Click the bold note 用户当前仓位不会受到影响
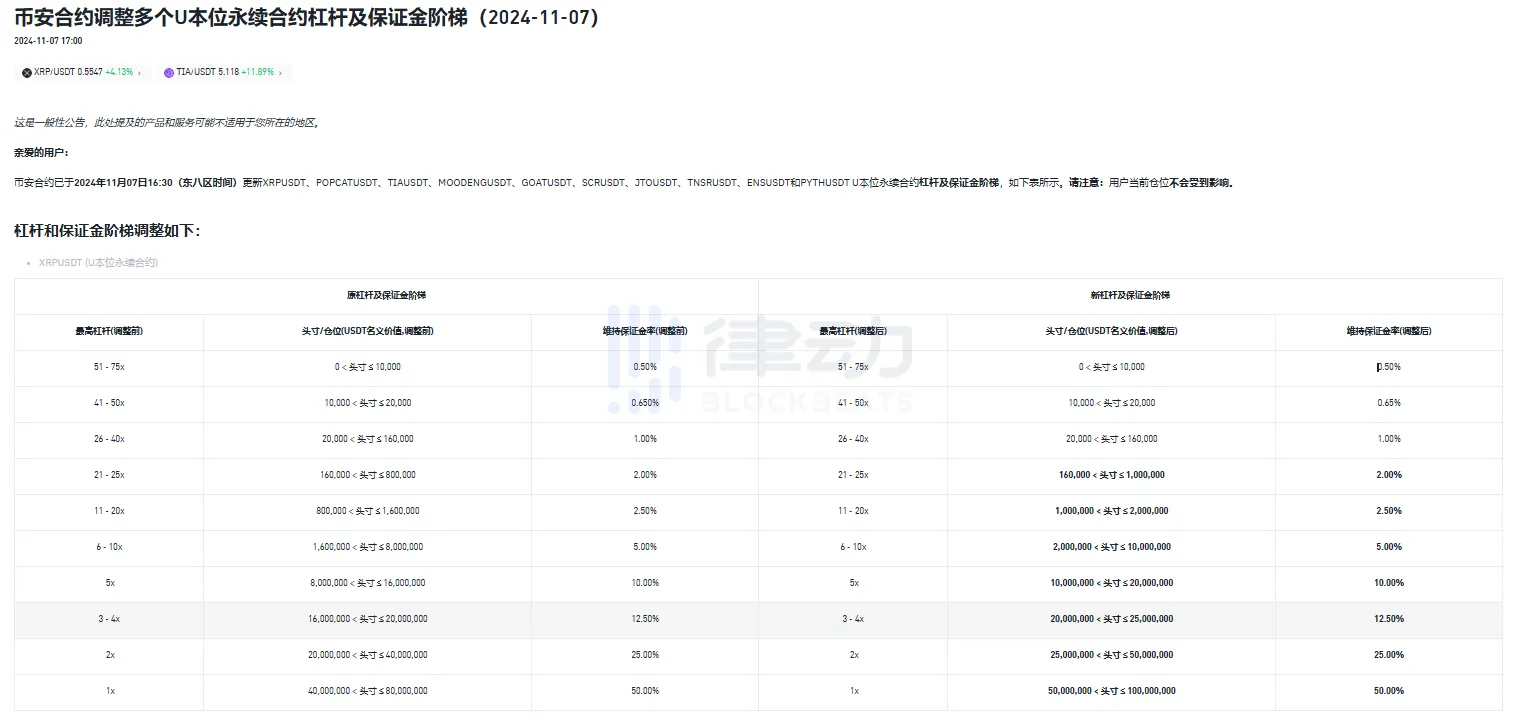This screenshot has width=1521, height=720. pyautogui.click(x=1172, y=183)
